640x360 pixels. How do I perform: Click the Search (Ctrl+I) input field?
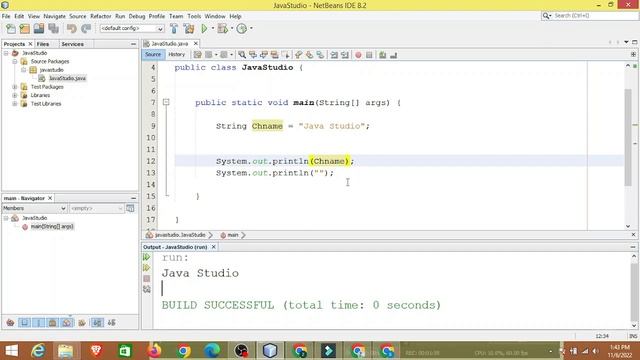pyautogui.click(x=594, y=16)
